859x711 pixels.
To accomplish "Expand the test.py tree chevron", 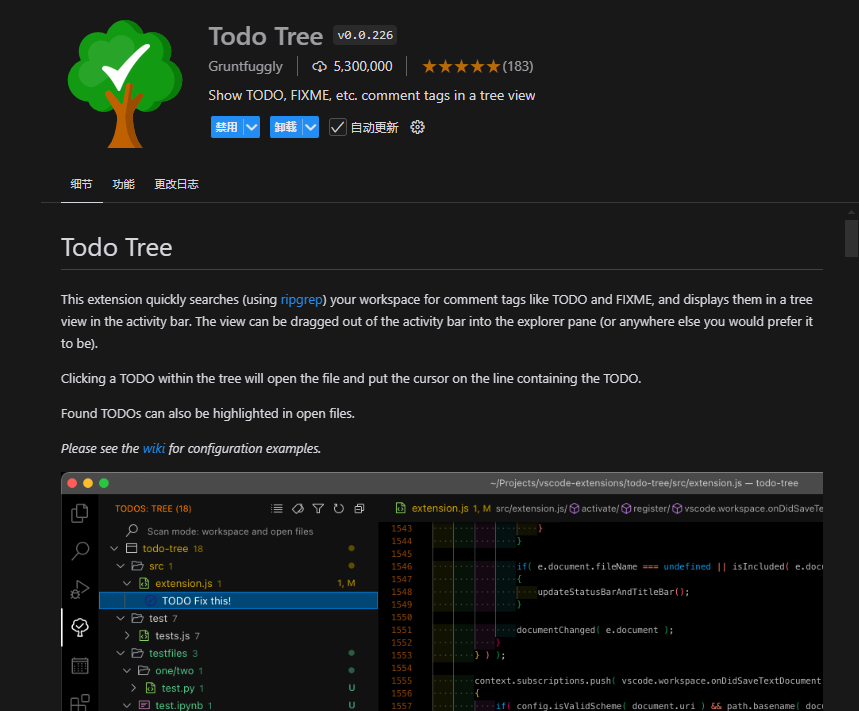I will click(x=134, y=687).
